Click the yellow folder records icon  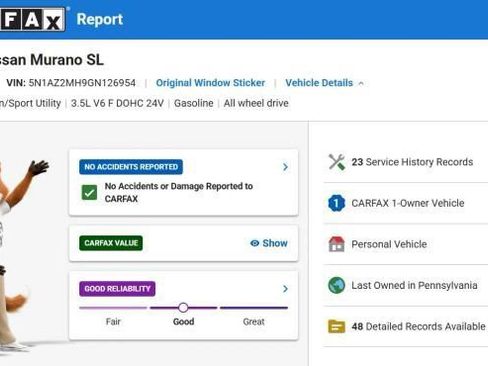337,326
